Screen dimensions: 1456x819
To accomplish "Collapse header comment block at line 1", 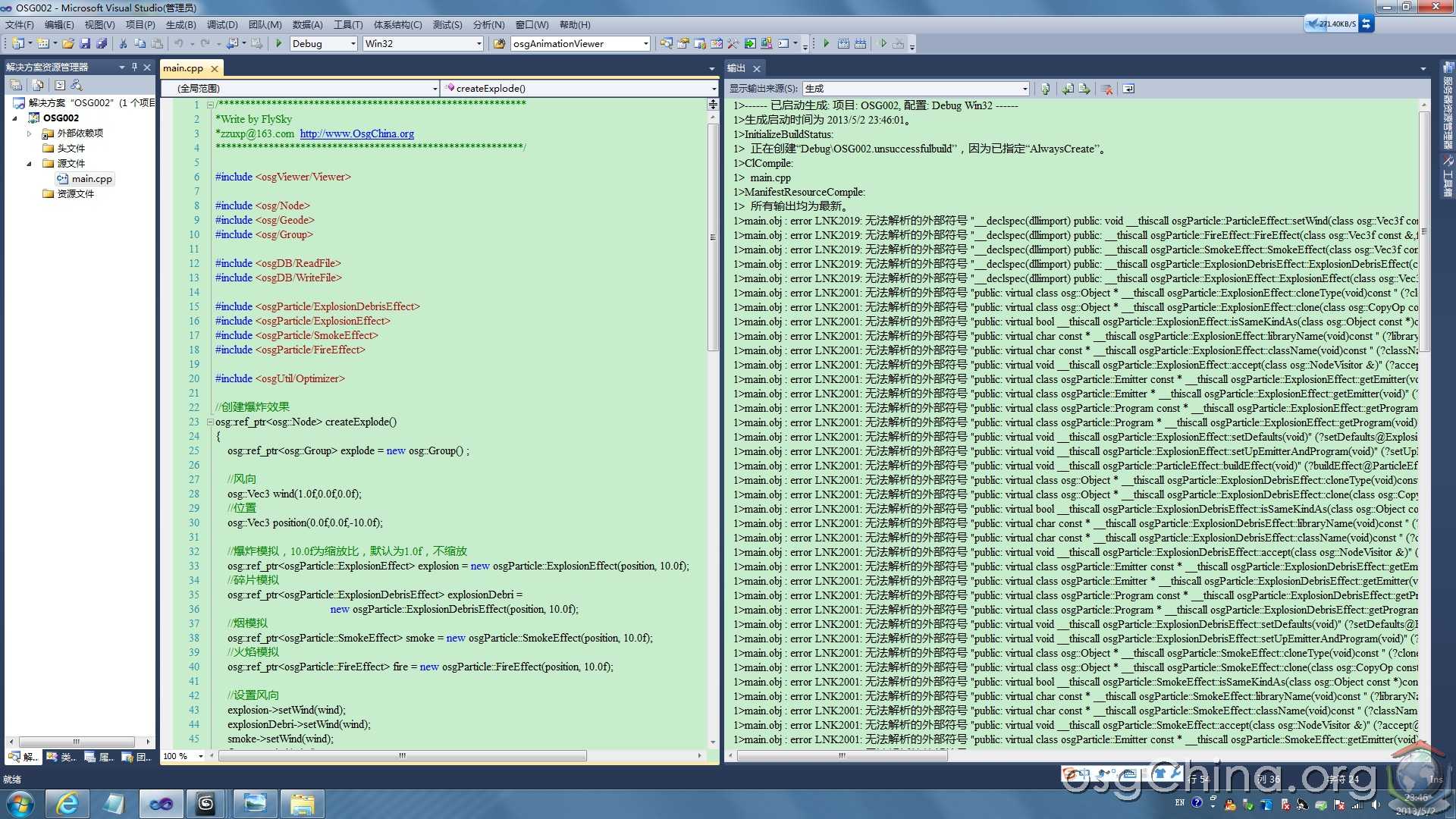I will [x=210, y=105].
